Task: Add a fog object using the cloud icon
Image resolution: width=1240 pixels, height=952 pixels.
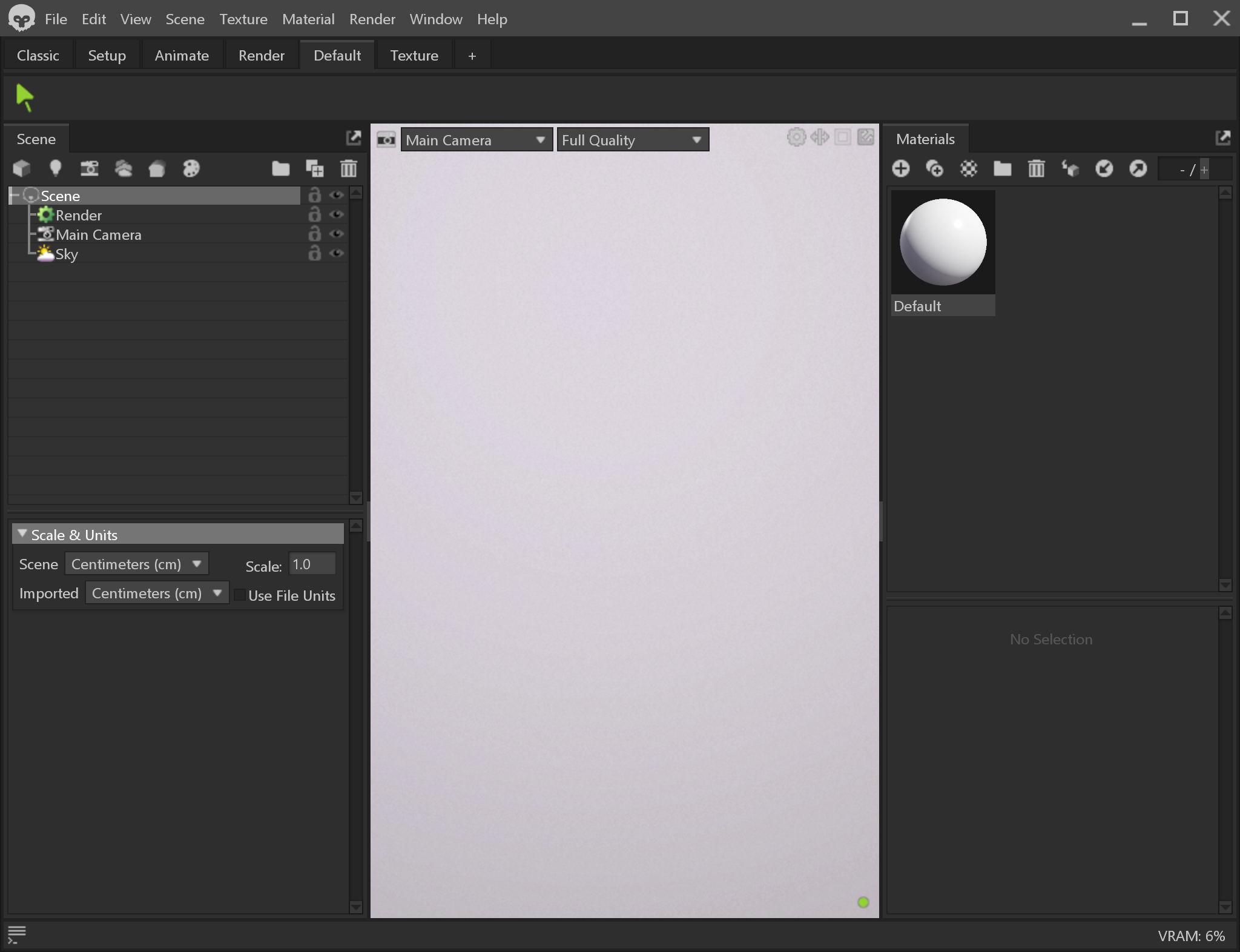Action: (124, 168)
